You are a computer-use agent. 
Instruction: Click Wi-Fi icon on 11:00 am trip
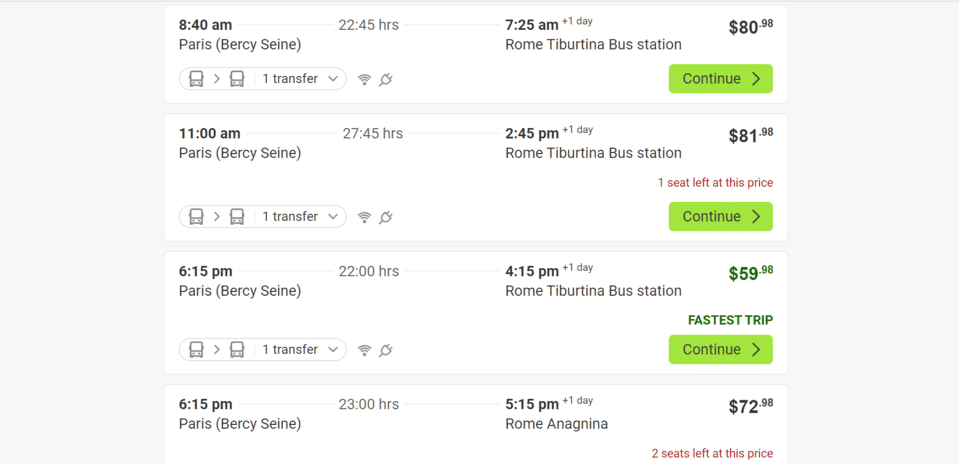[364, 217]
